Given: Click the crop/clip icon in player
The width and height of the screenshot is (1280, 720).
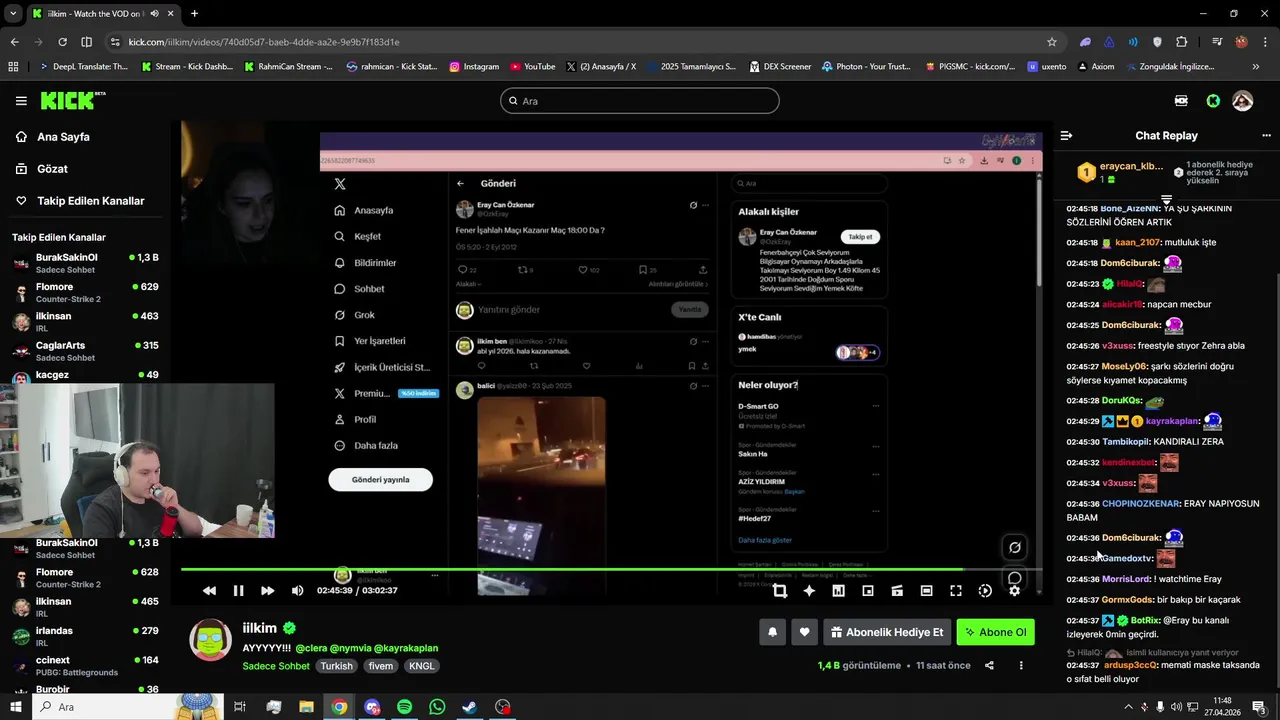Looking at the screenshot, I should coord(780,591).
